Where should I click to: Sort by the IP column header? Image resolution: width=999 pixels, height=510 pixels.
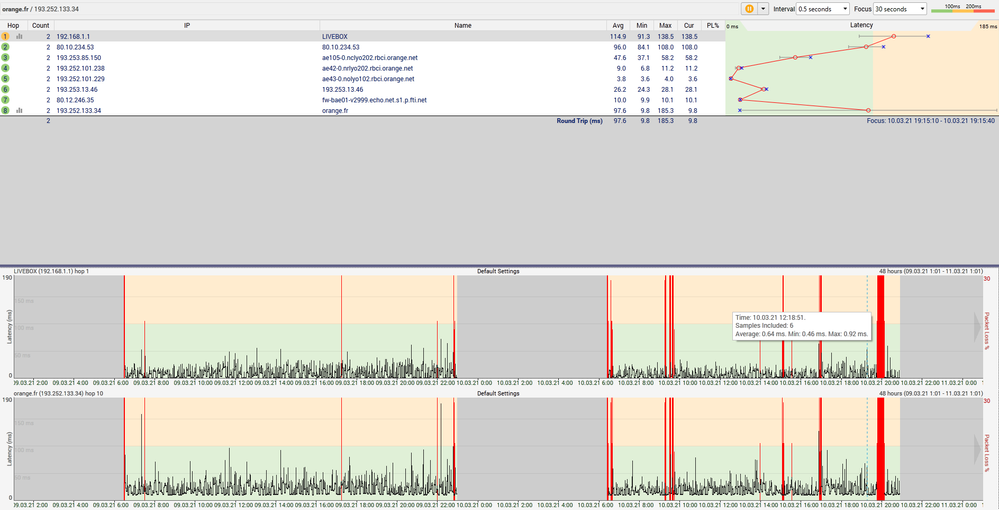[187, 26]
